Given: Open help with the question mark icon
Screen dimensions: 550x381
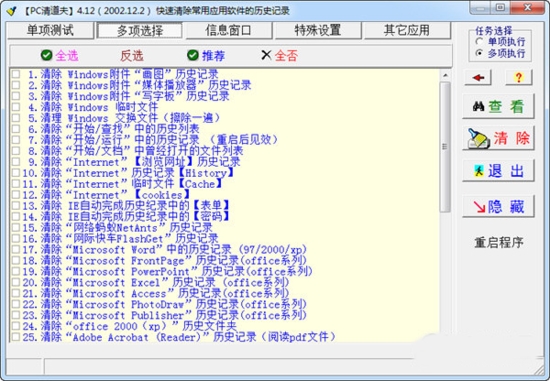Looking at the screenshot, I should [518, 78].
